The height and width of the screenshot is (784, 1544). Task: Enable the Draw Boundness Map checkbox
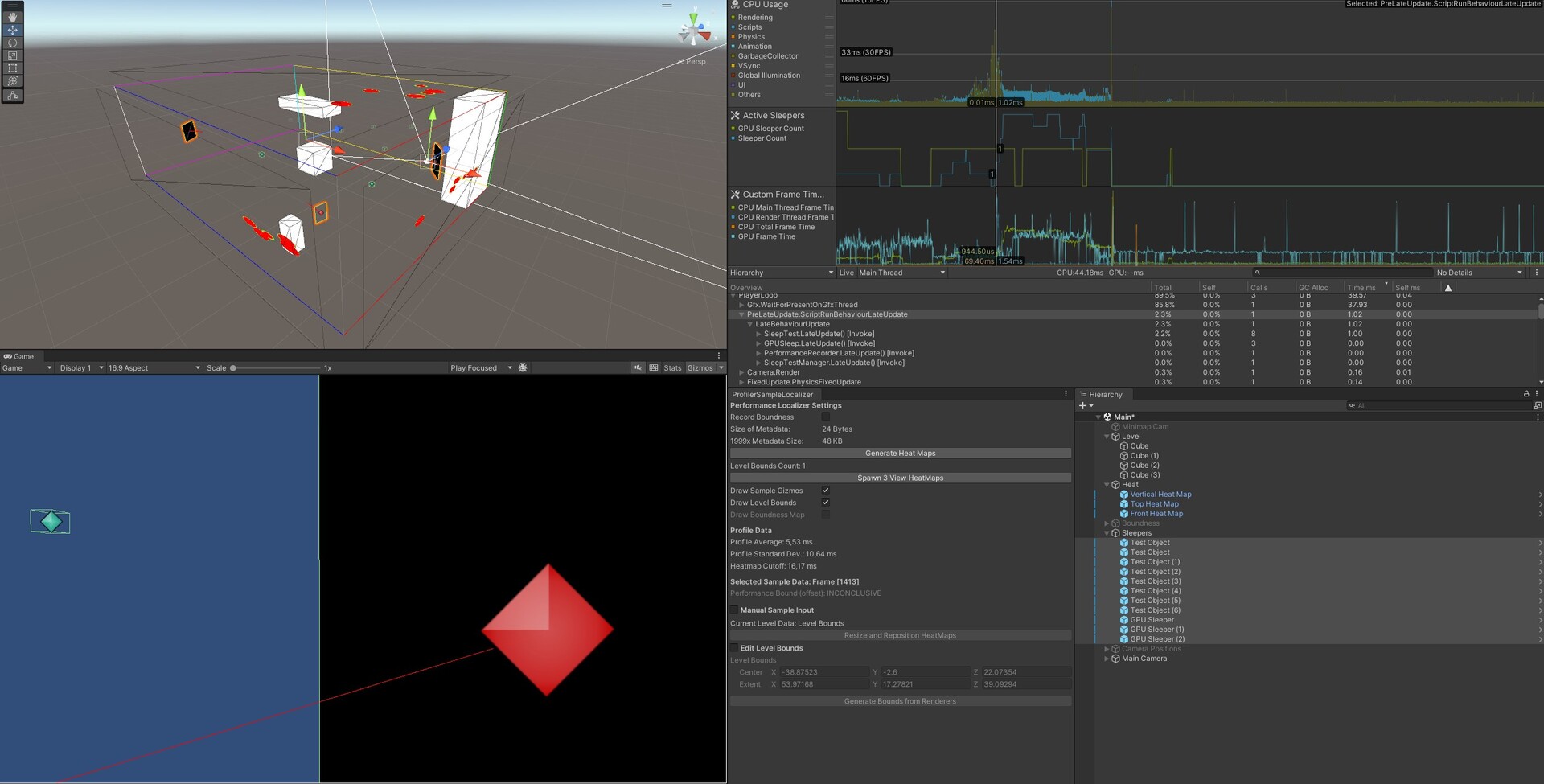pyautogui.click(x=826, y=515)
